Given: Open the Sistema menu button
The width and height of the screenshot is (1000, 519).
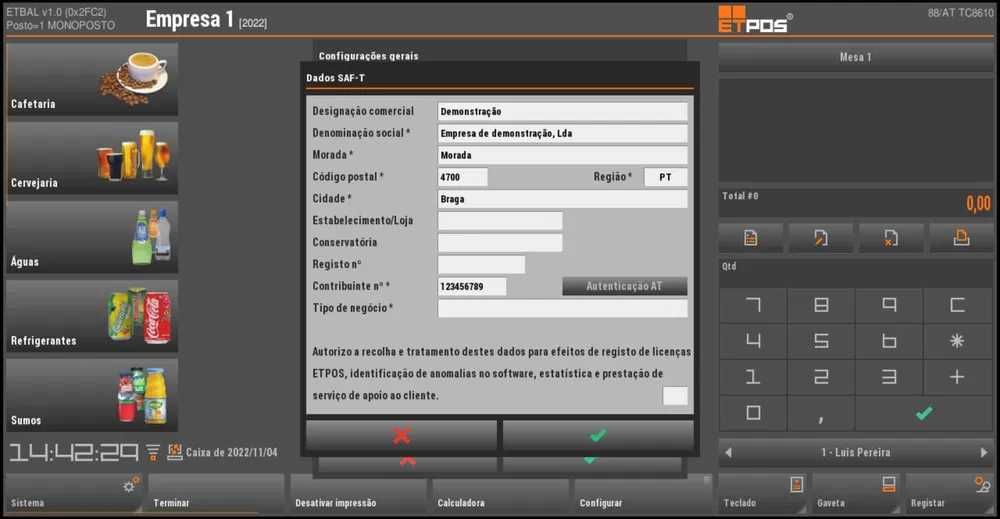Looking at the screenshot, I should [73, 493].
